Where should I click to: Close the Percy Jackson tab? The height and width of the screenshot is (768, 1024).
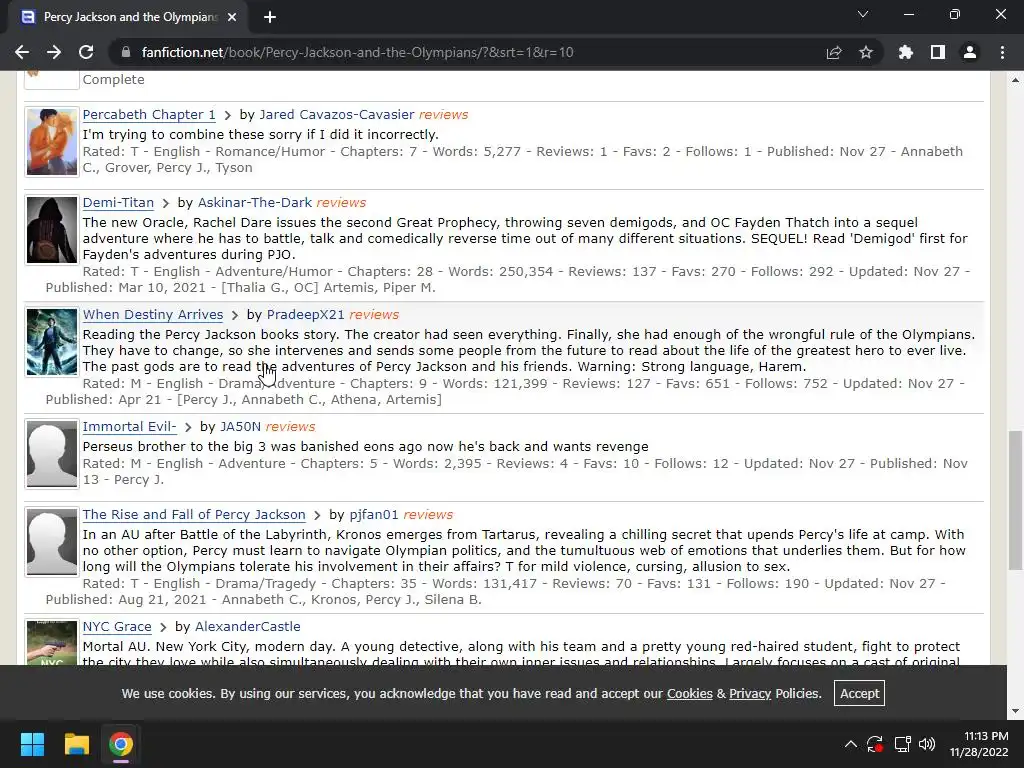pyautogui.click(x=232, y=17)
